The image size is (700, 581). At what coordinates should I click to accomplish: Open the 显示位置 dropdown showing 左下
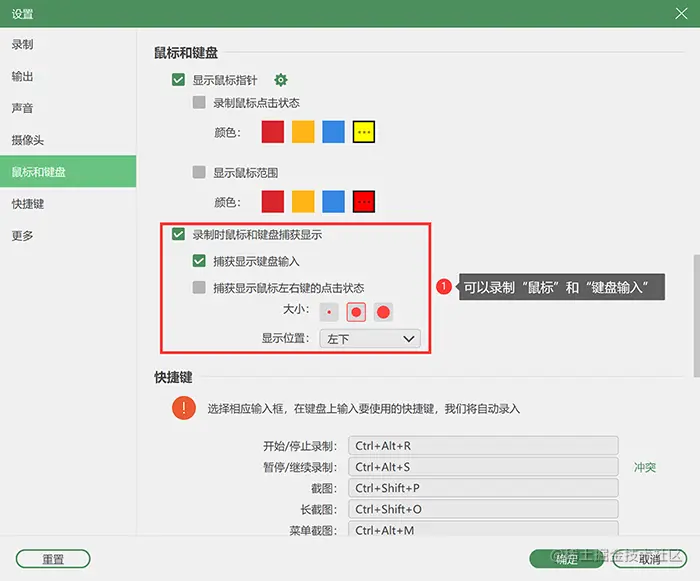pyautogui.click(x=370, y=339)
